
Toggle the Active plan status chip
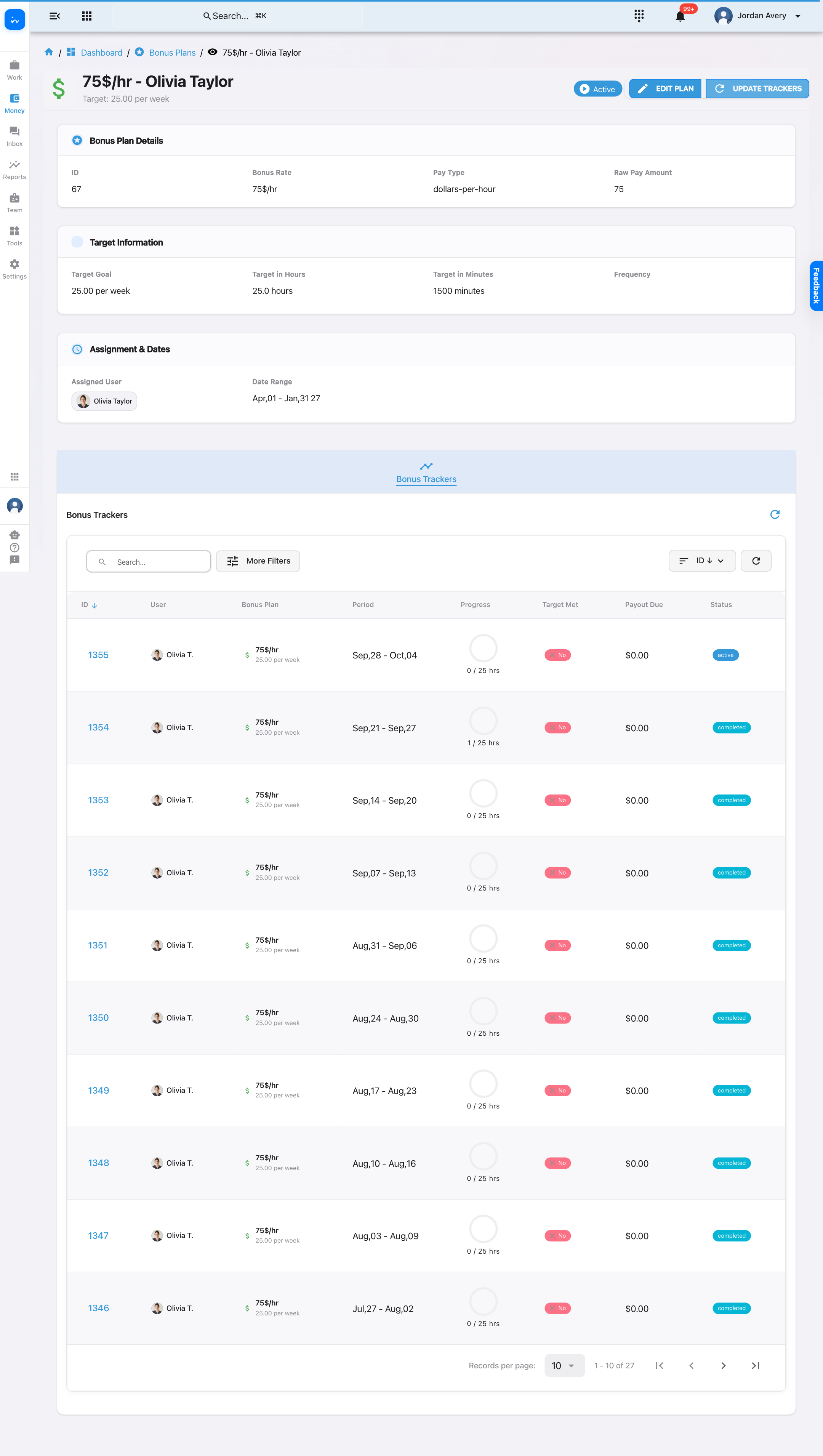tap(597, 89)
